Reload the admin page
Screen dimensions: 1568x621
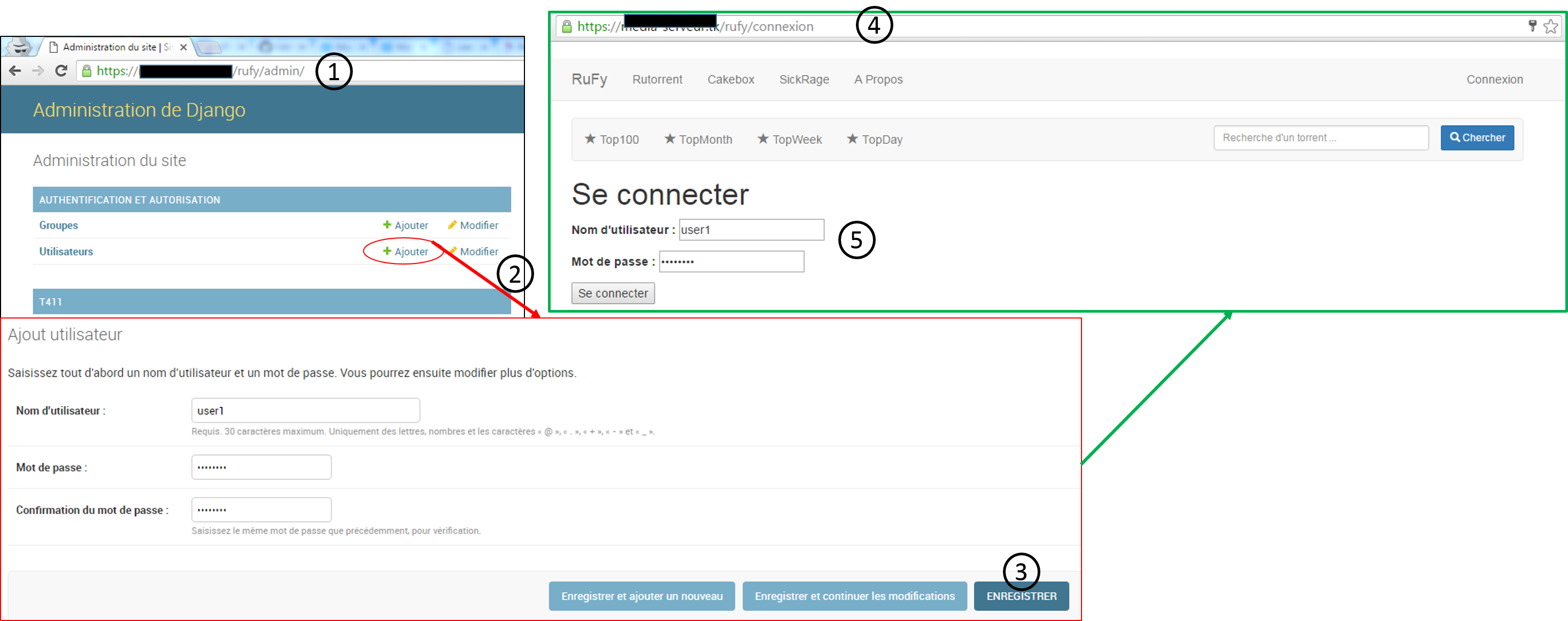(61, 71)
